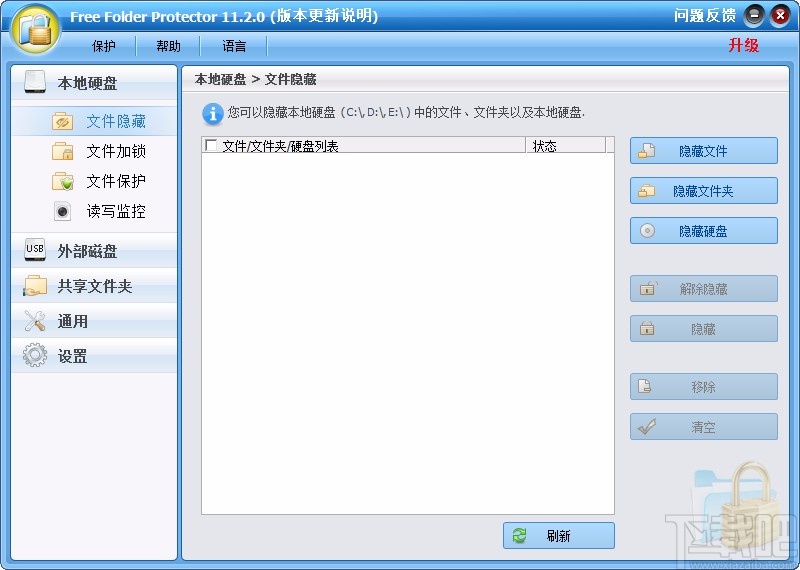Screen dimensions: 800x570
Task: Click breadcrumb 本地硬盘 > 文件隐藏
Action: click(x=255, y=80)
